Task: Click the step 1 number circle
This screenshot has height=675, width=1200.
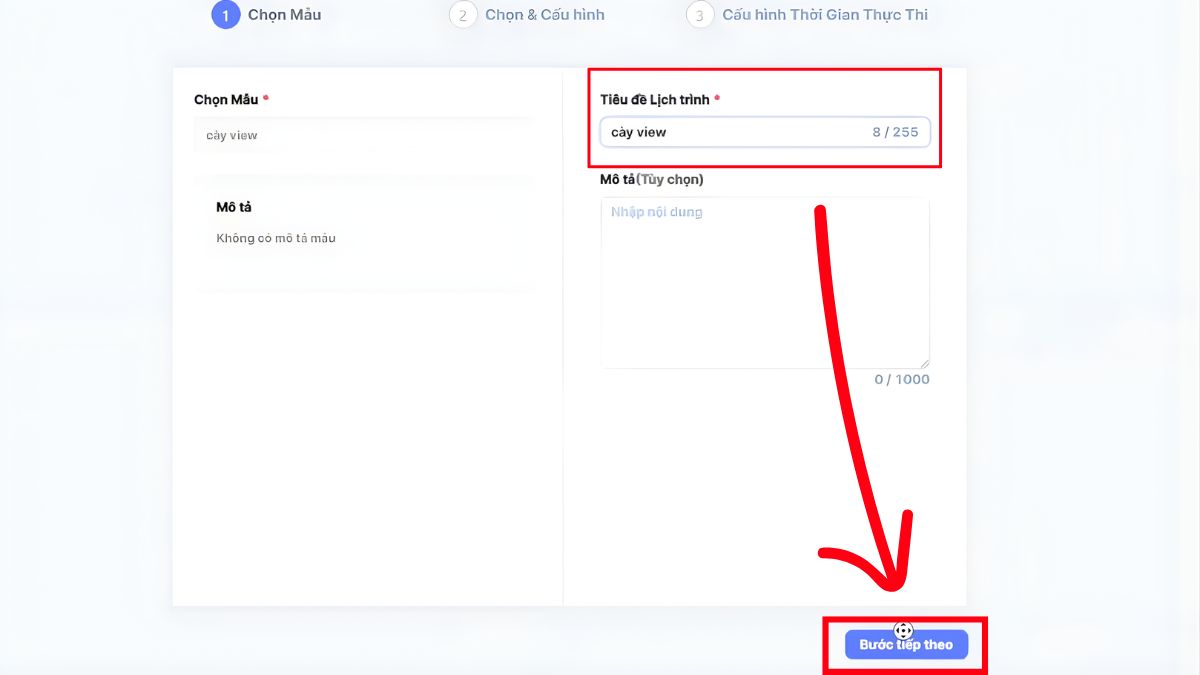Action: [x=226, y=15]
